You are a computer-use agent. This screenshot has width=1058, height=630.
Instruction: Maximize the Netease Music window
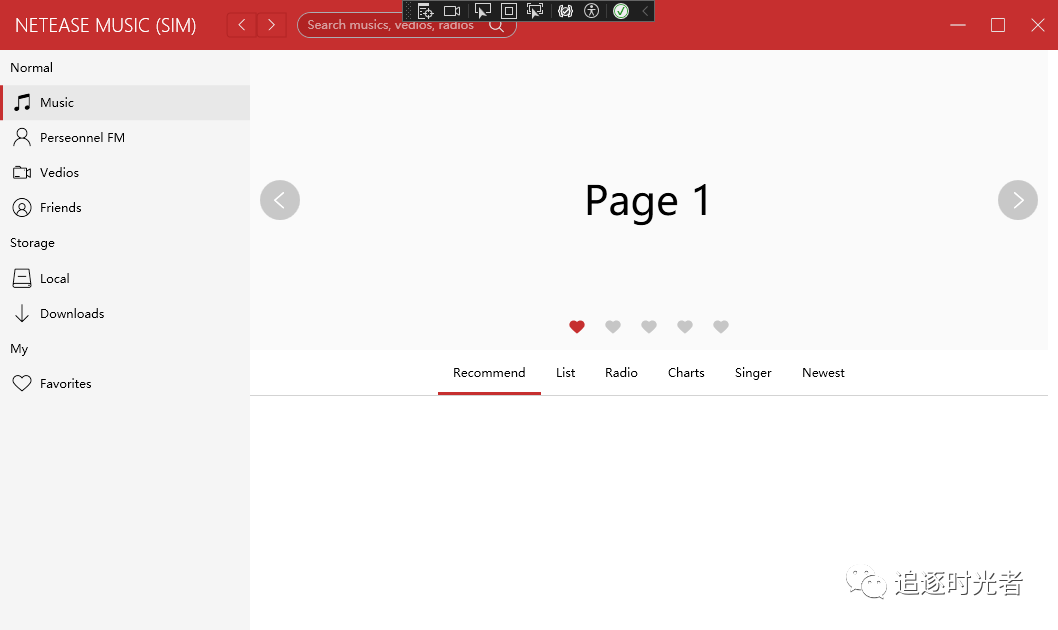pos(998,25)
